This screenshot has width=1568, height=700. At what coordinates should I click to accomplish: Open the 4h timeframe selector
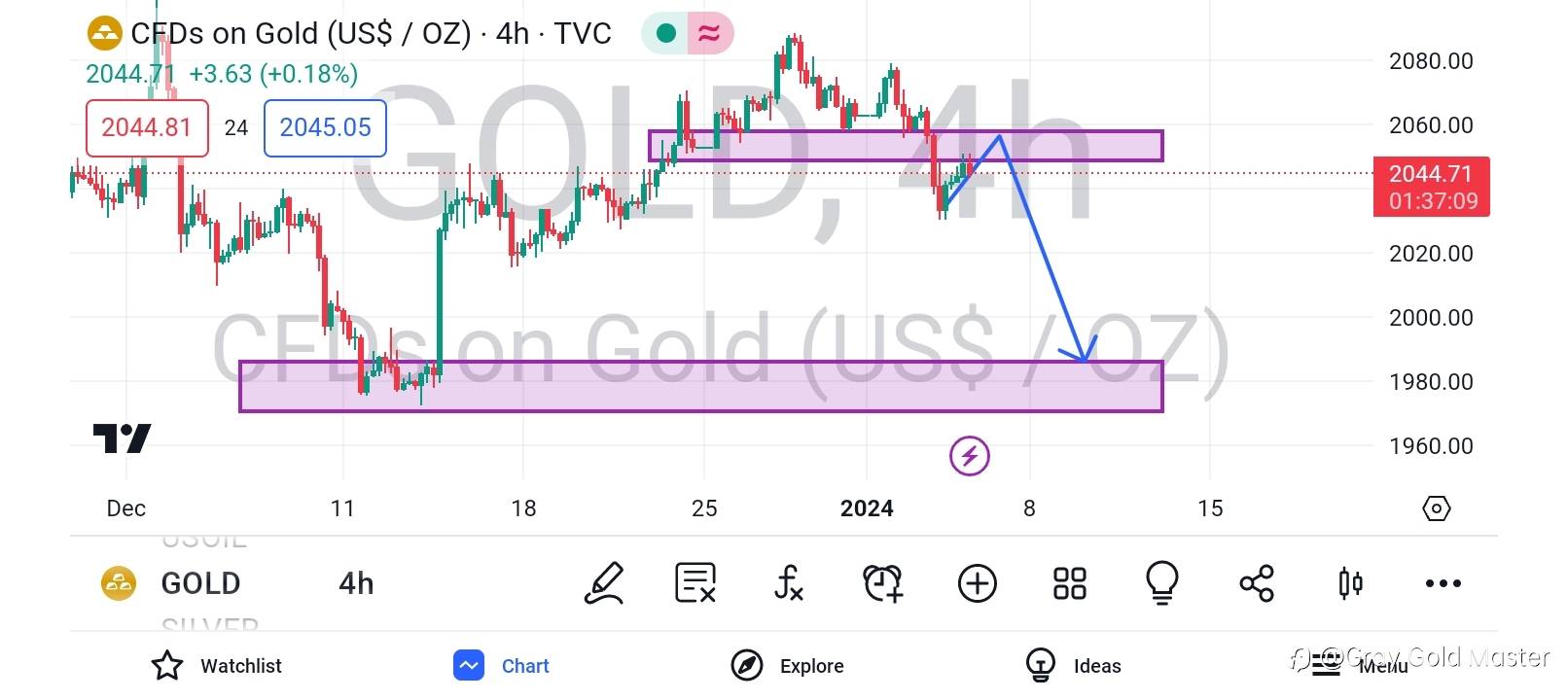click(356, 583)
